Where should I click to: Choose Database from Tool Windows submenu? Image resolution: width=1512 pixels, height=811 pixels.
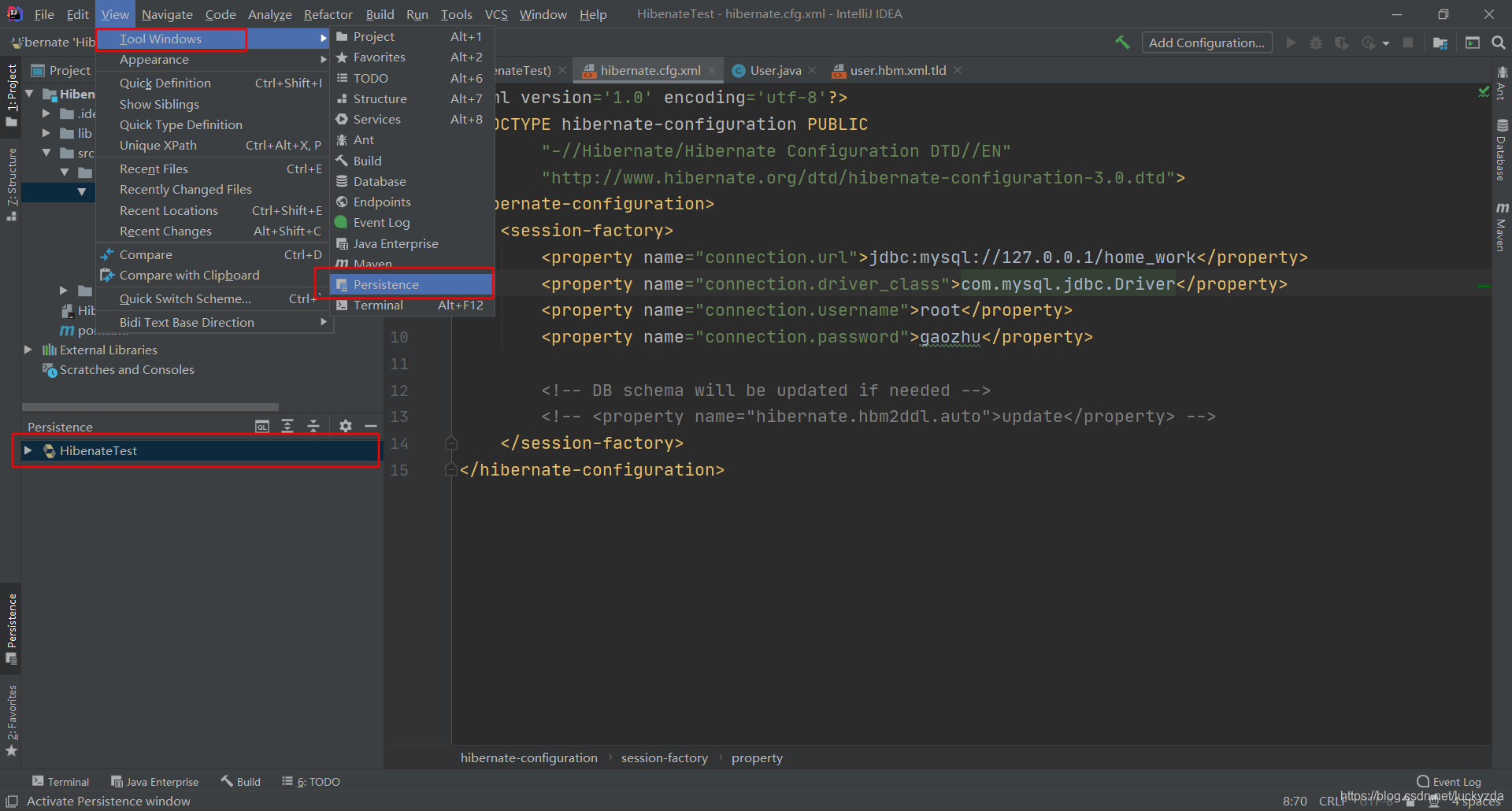coord(412,181)
